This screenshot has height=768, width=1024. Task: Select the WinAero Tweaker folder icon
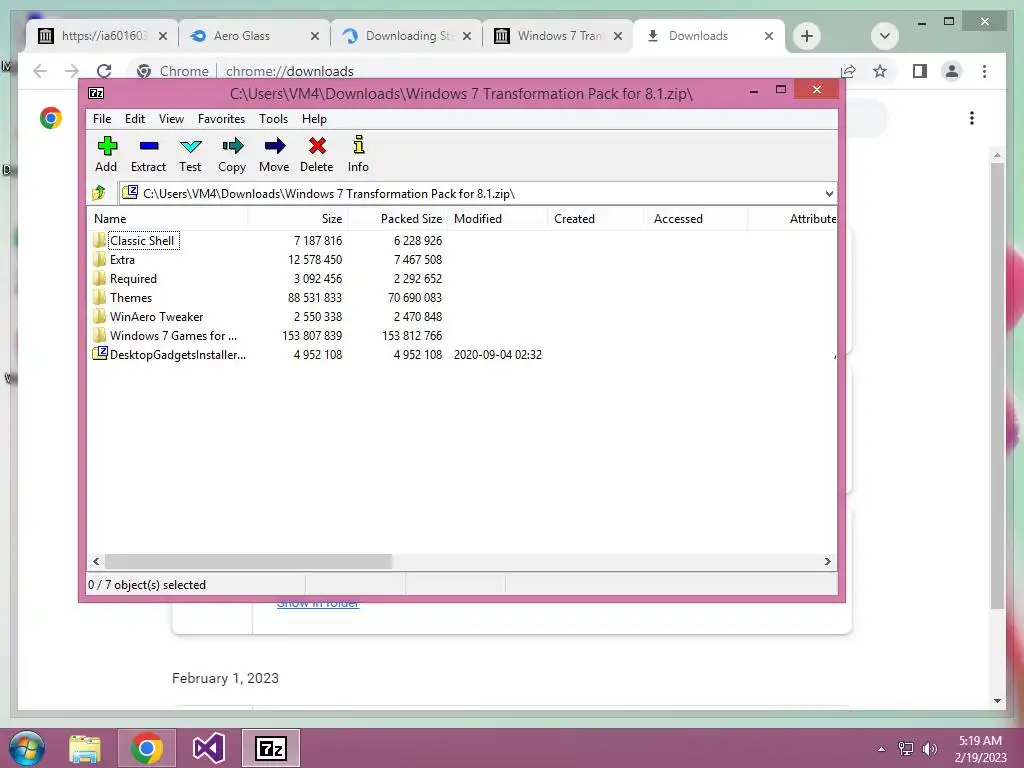click(x=99, y=316)
